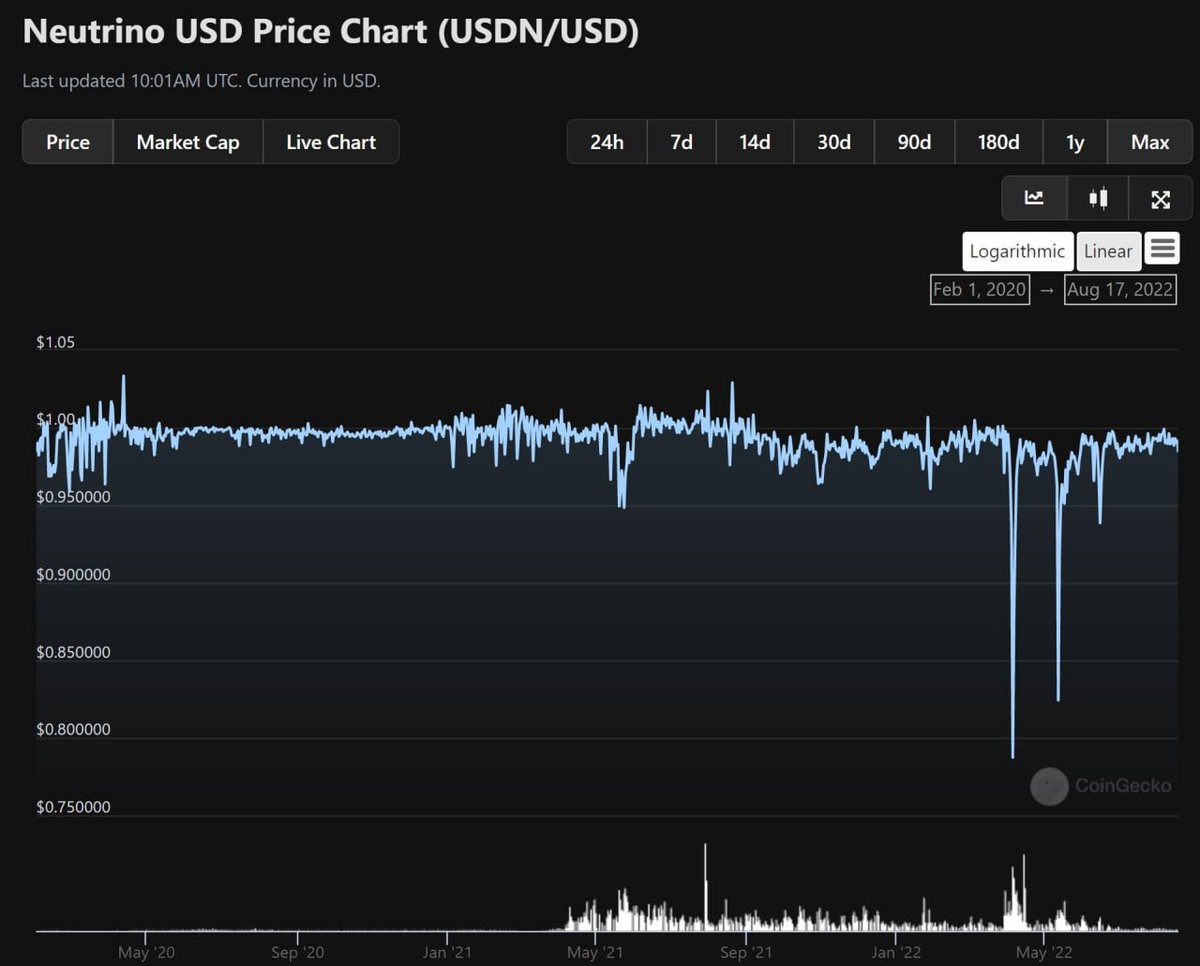
Task: Switch chart scale to Logarithmic
Action: coord(1016,251)
